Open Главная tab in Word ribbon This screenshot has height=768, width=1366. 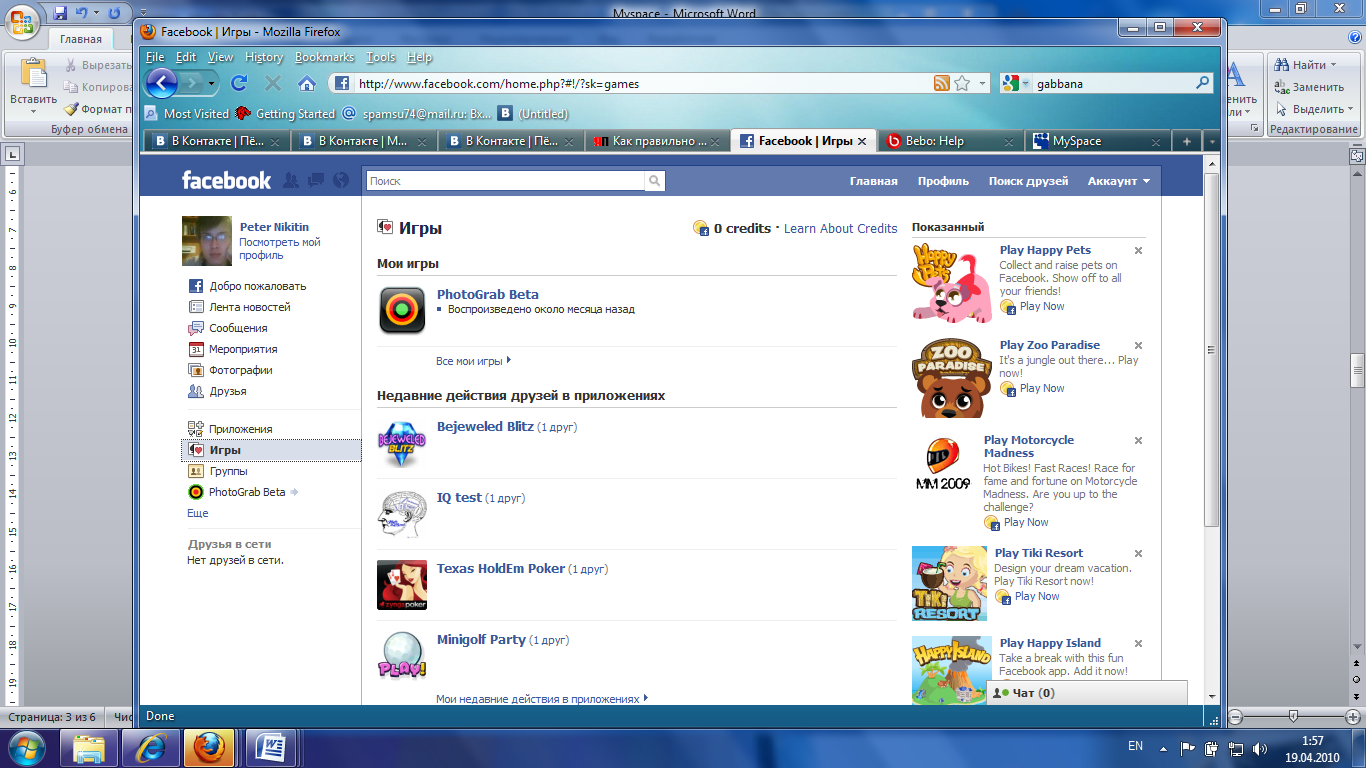tap(80, 39)
